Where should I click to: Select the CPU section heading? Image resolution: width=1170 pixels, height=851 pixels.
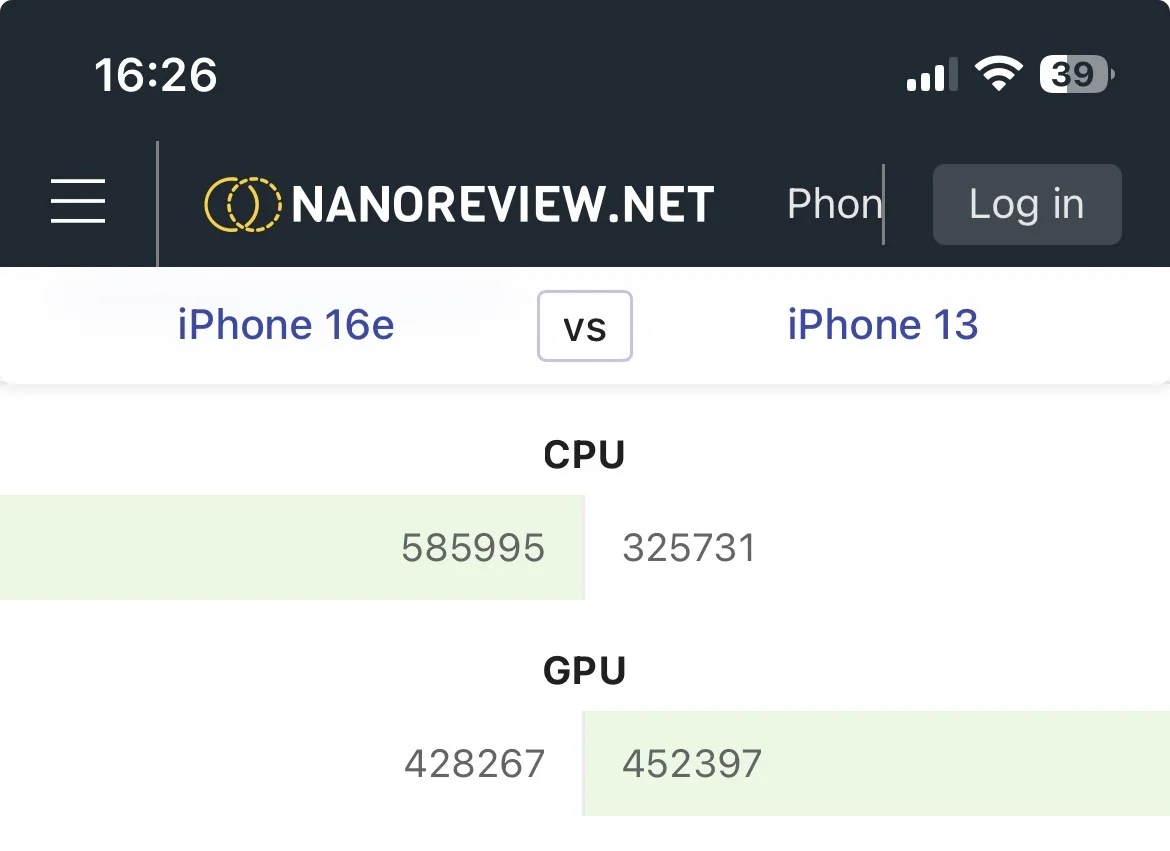click(x=584, y=455)
